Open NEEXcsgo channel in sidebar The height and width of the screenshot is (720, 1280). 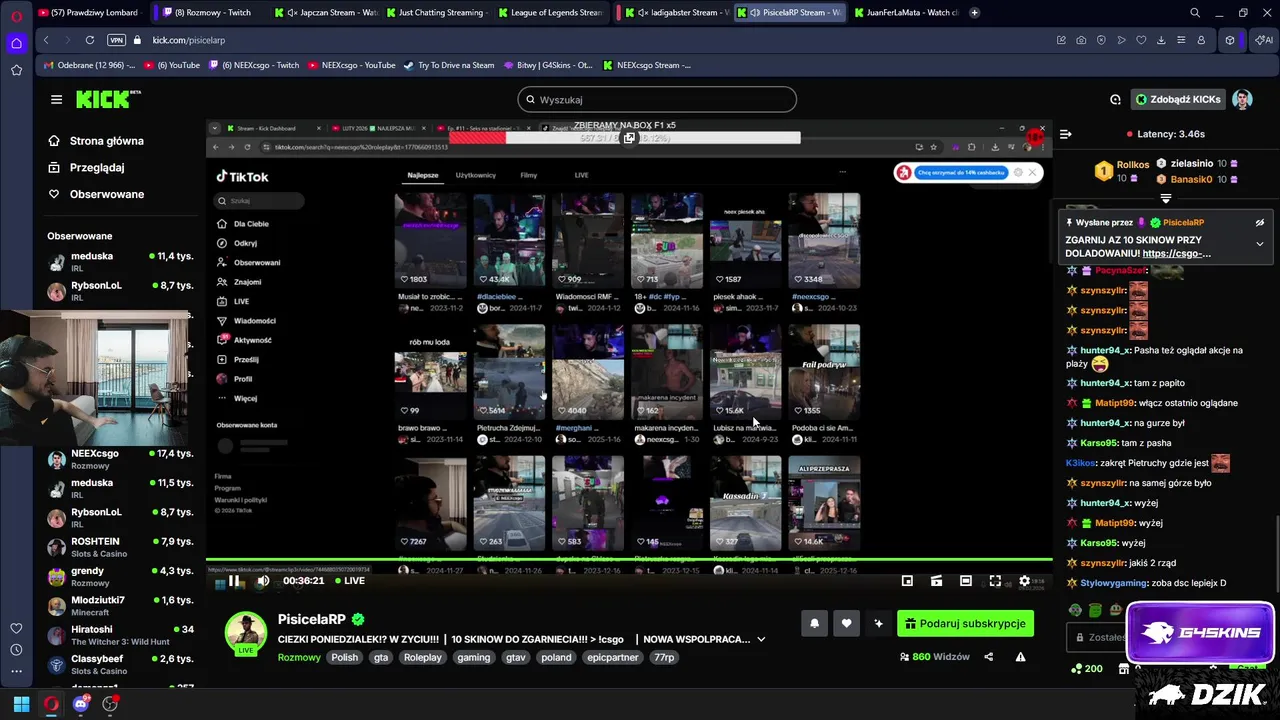click(120, 459)
